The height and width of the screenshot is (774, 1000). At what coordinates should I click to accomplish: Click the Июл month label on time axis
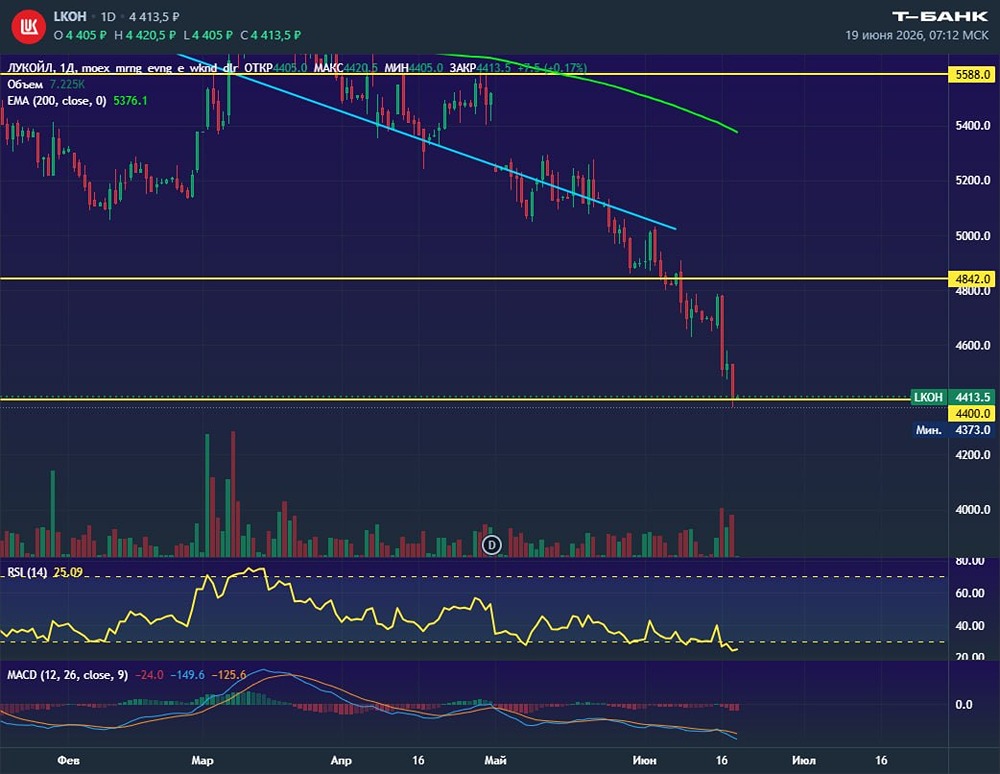804,760
